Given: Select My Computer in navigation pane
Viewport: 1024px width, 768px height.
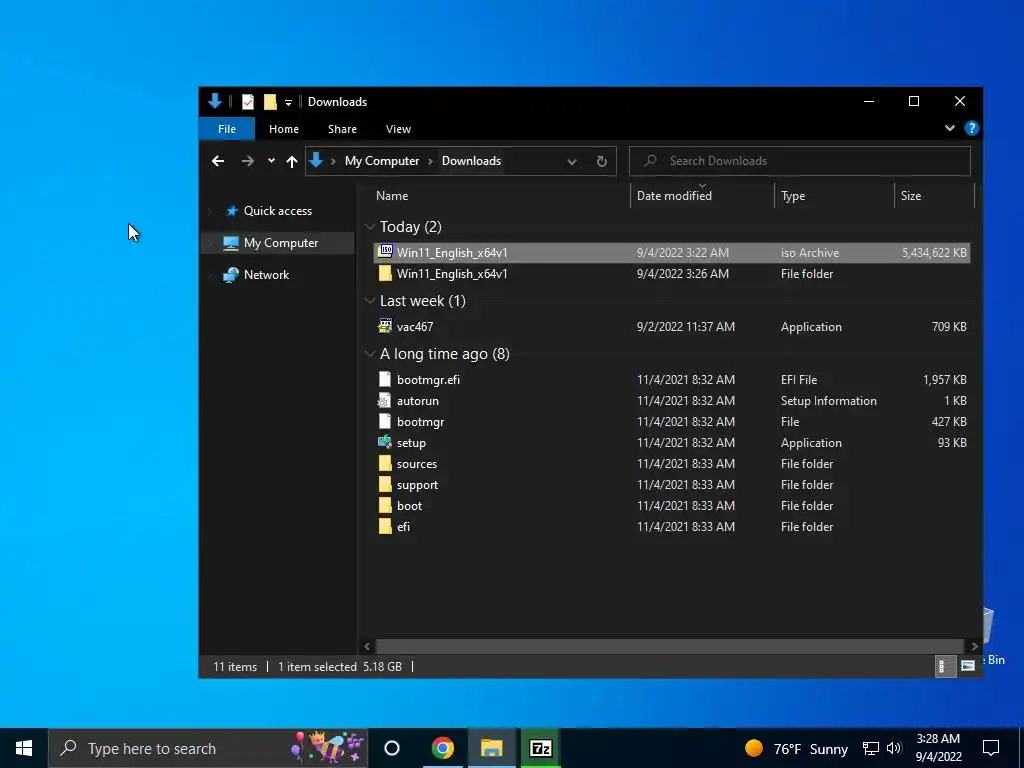Looking at the screenshot, I should coord(280,243).
